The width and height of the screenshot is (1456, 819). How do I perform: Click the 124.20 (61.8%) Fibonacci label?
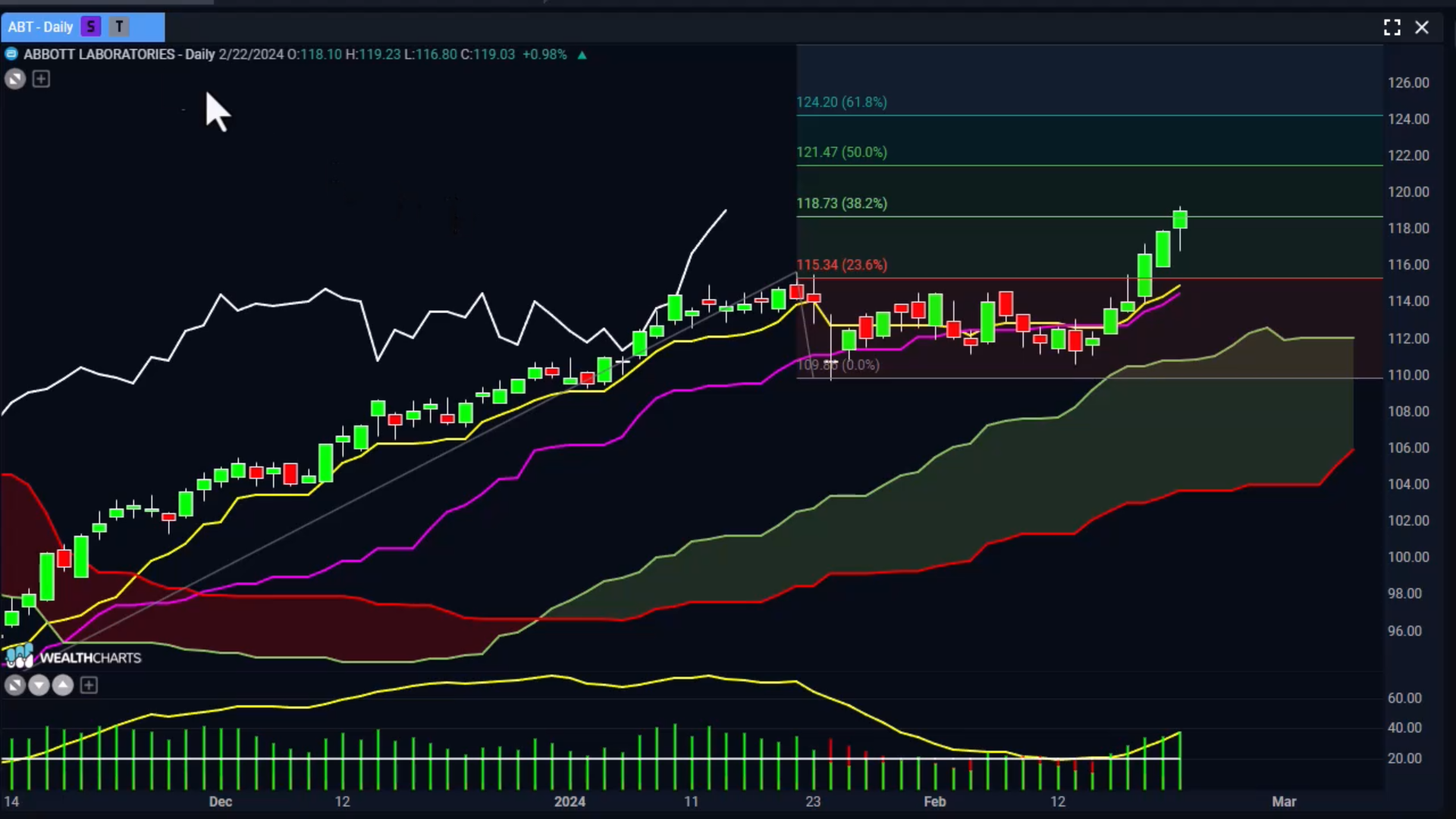842,102
